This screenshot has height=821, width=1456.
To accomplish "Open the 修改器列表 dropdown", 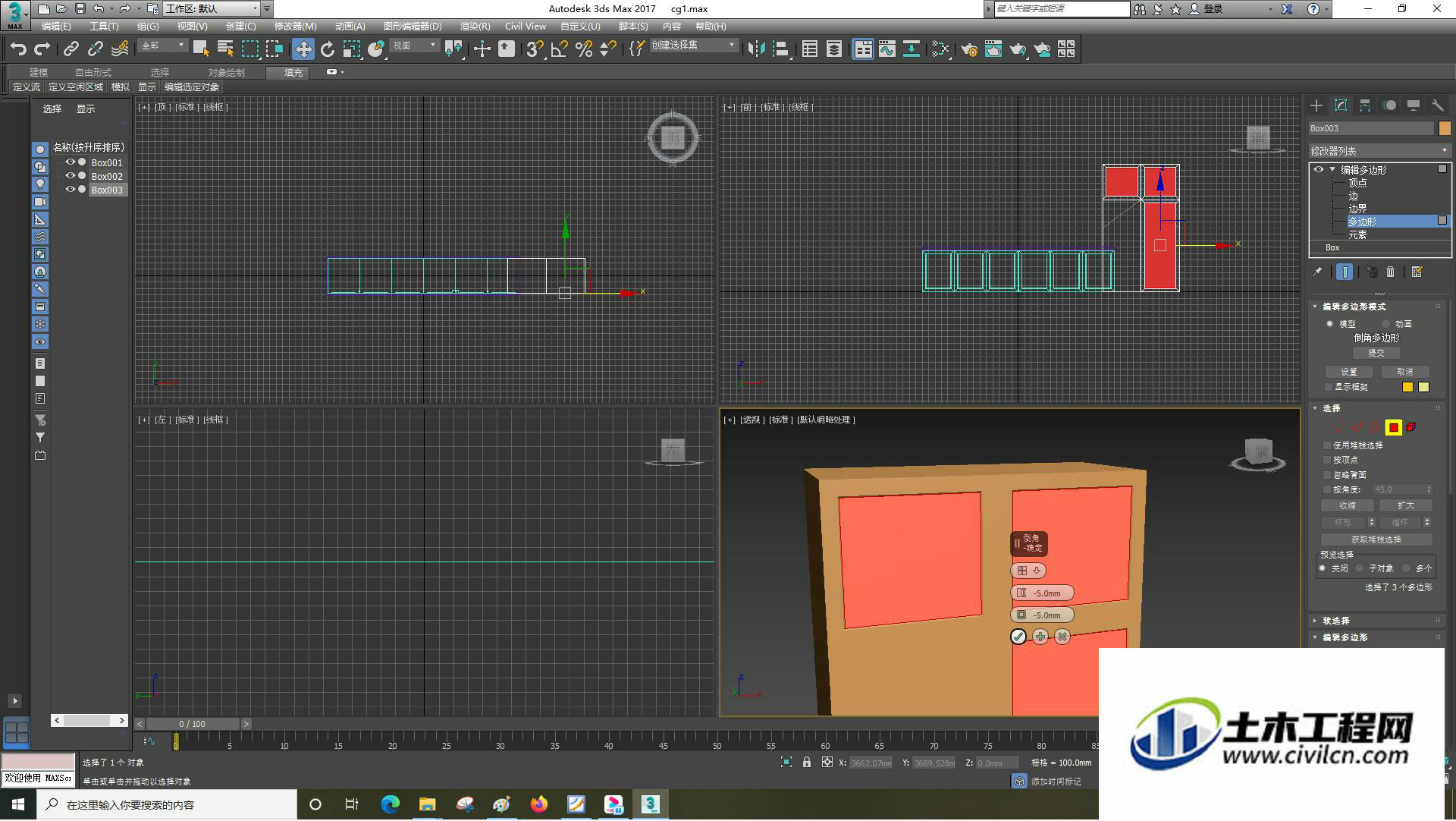I will click(x=1379, y=151).
